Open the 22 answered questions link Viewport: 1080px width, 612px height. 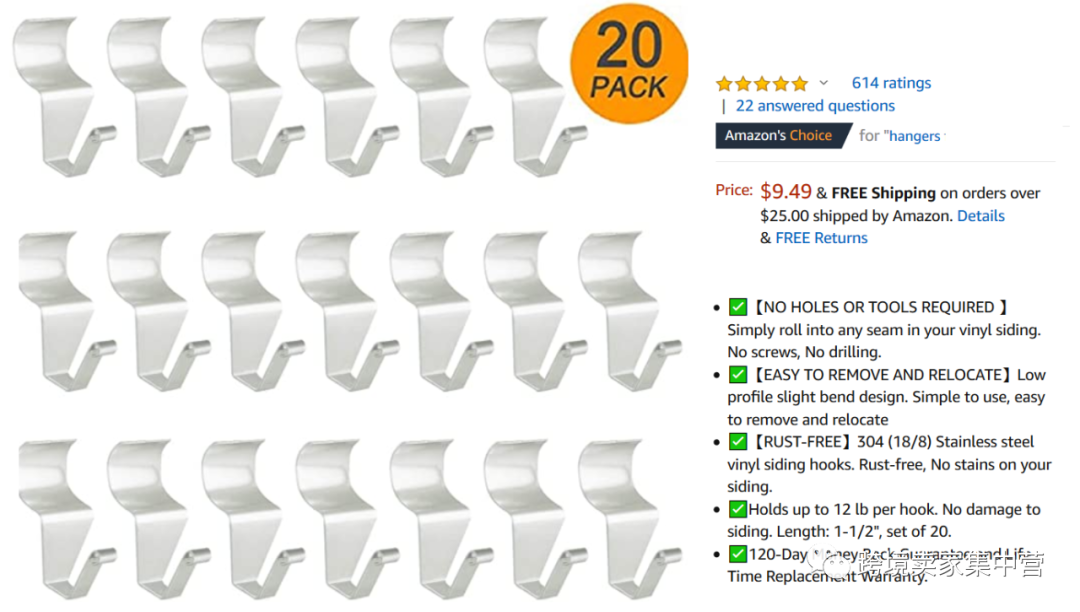point(815,106)
